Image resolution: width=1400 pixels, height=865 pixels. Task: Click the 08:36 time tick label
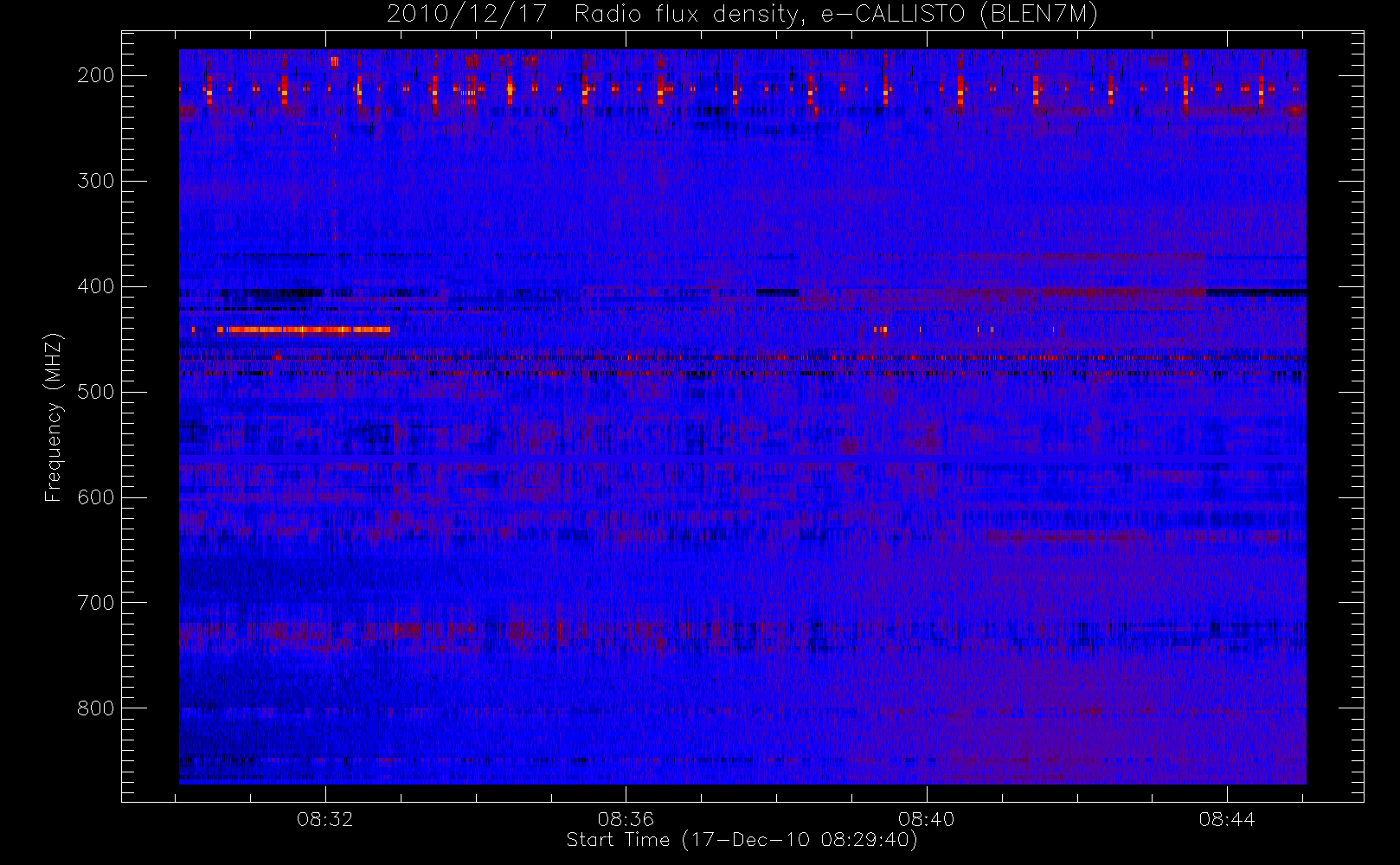click(x=626, y=819)
